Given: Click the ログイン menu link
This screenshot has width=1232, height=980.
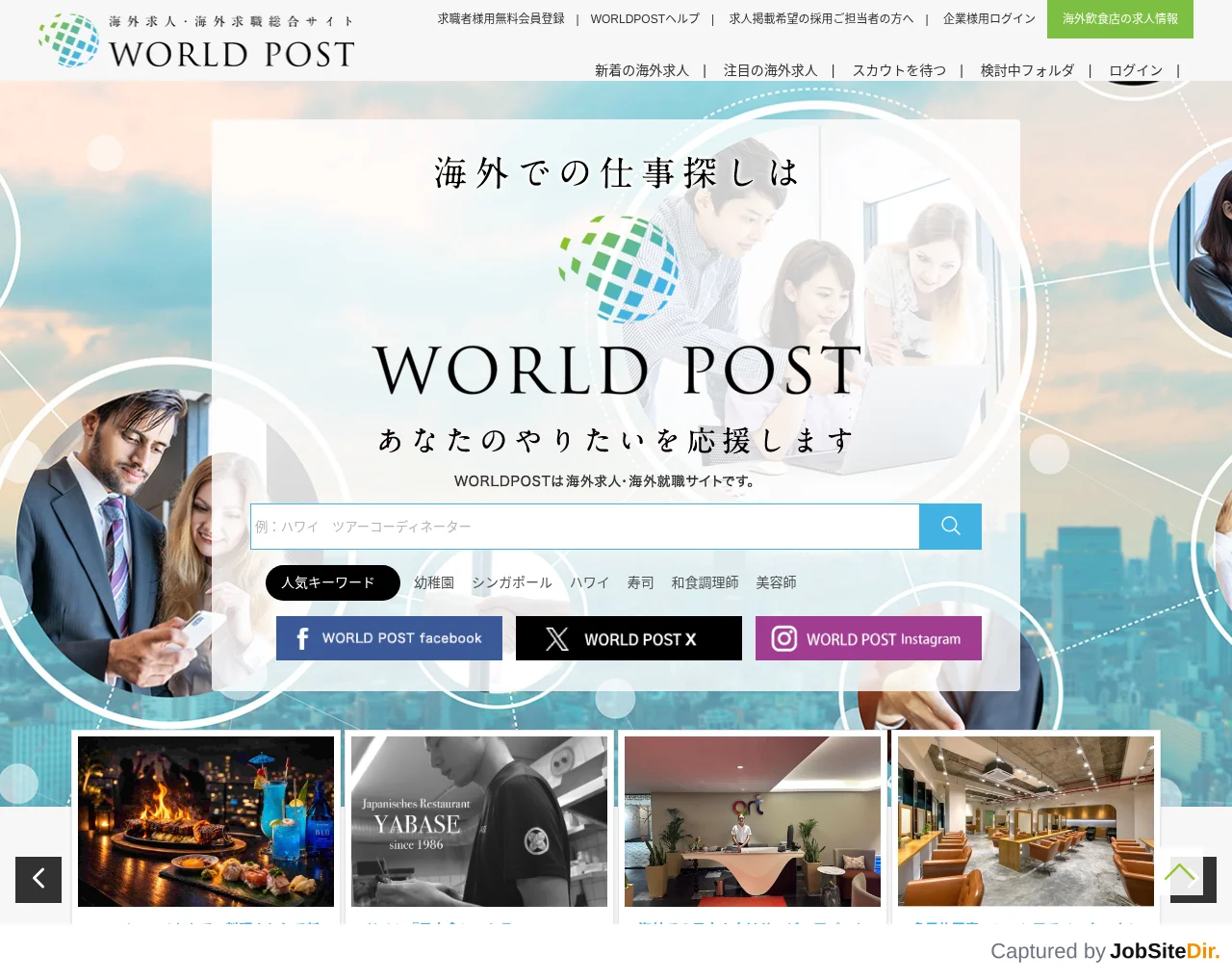Looking at the screenshot, I should tap(1136, 70).
